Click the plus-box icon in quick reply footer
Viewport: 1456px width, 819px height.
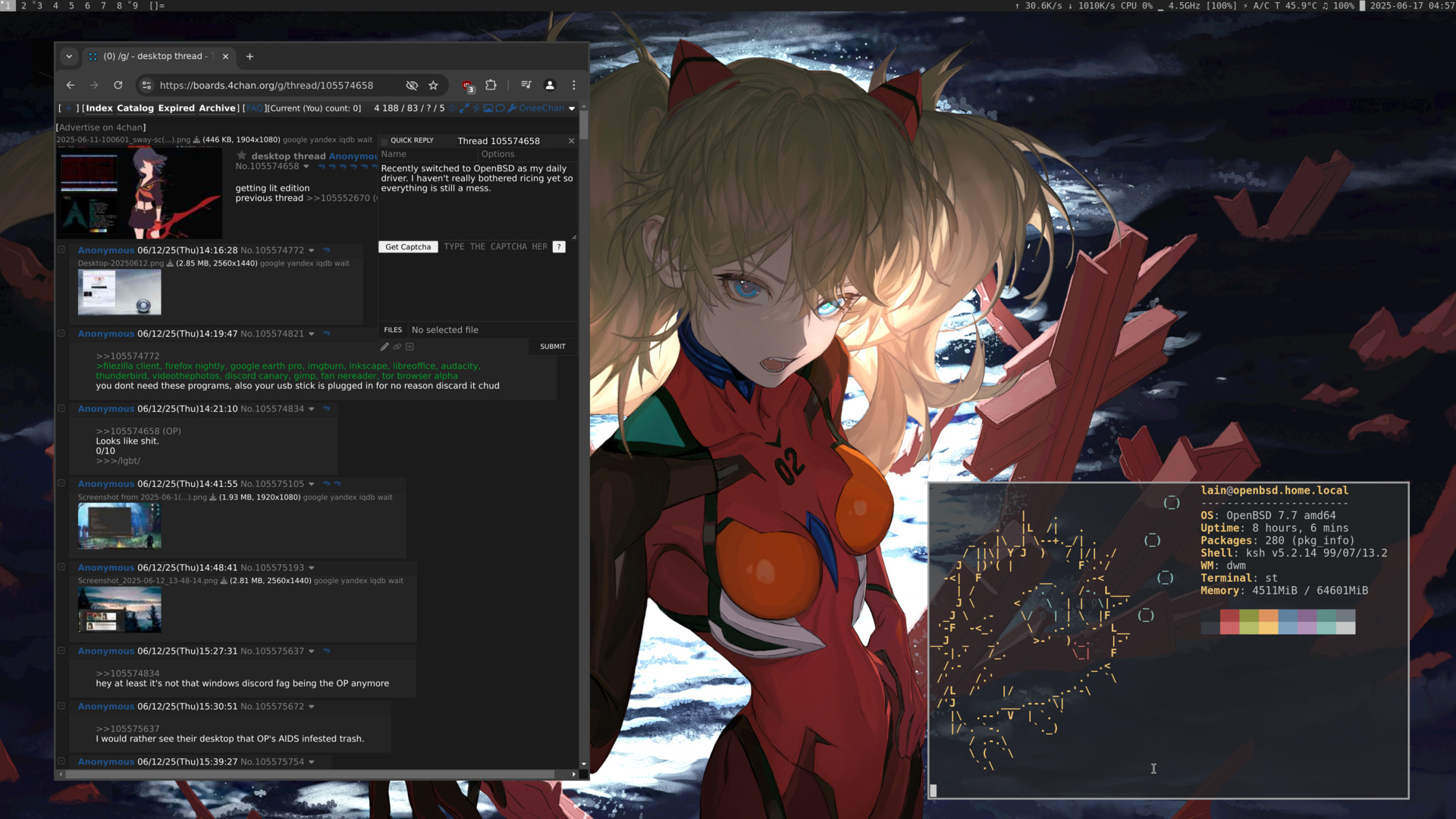(x=409, y=347)
